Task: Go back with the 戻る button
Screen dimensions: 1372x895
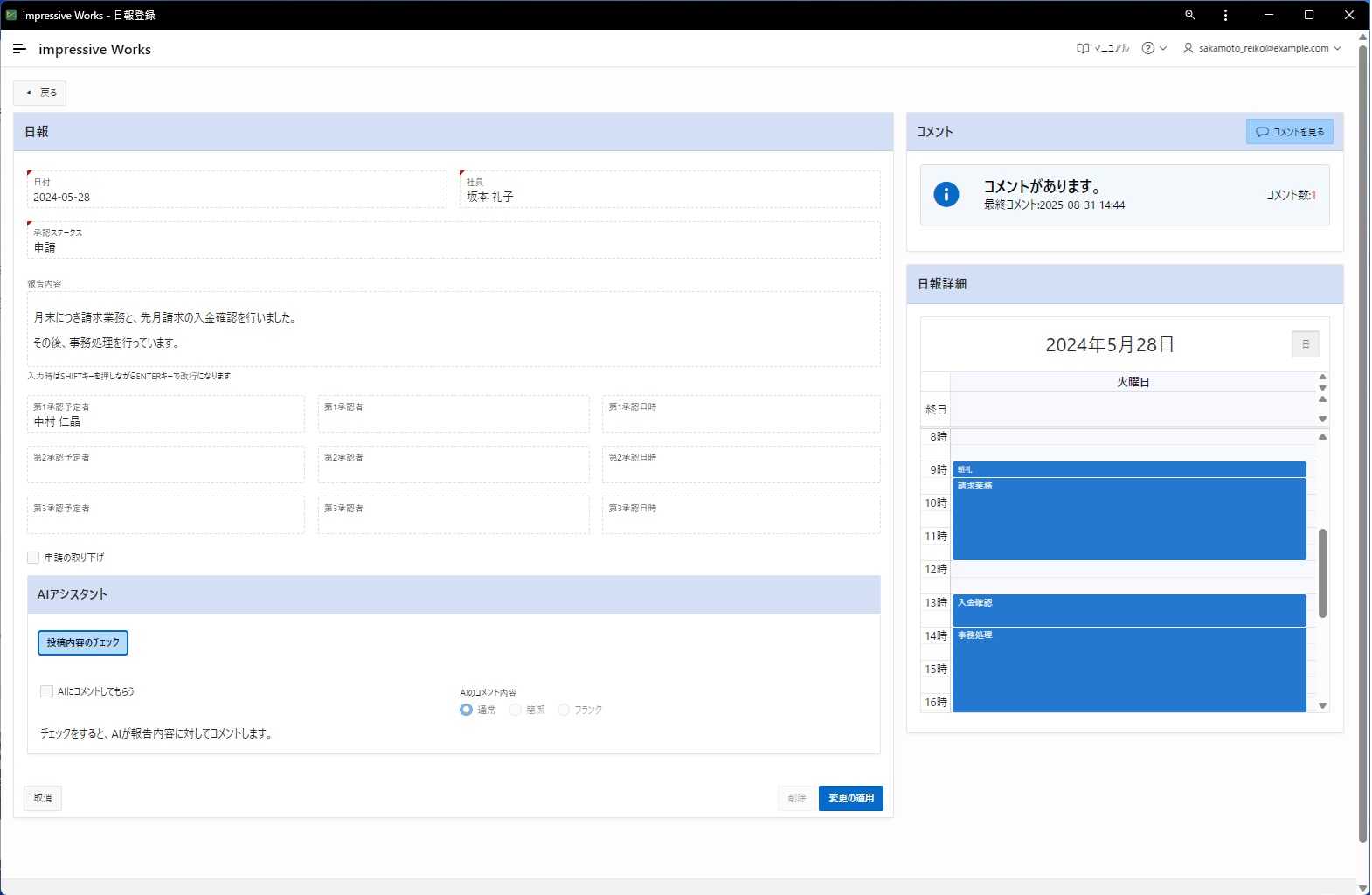Action: tap(40, 93)
